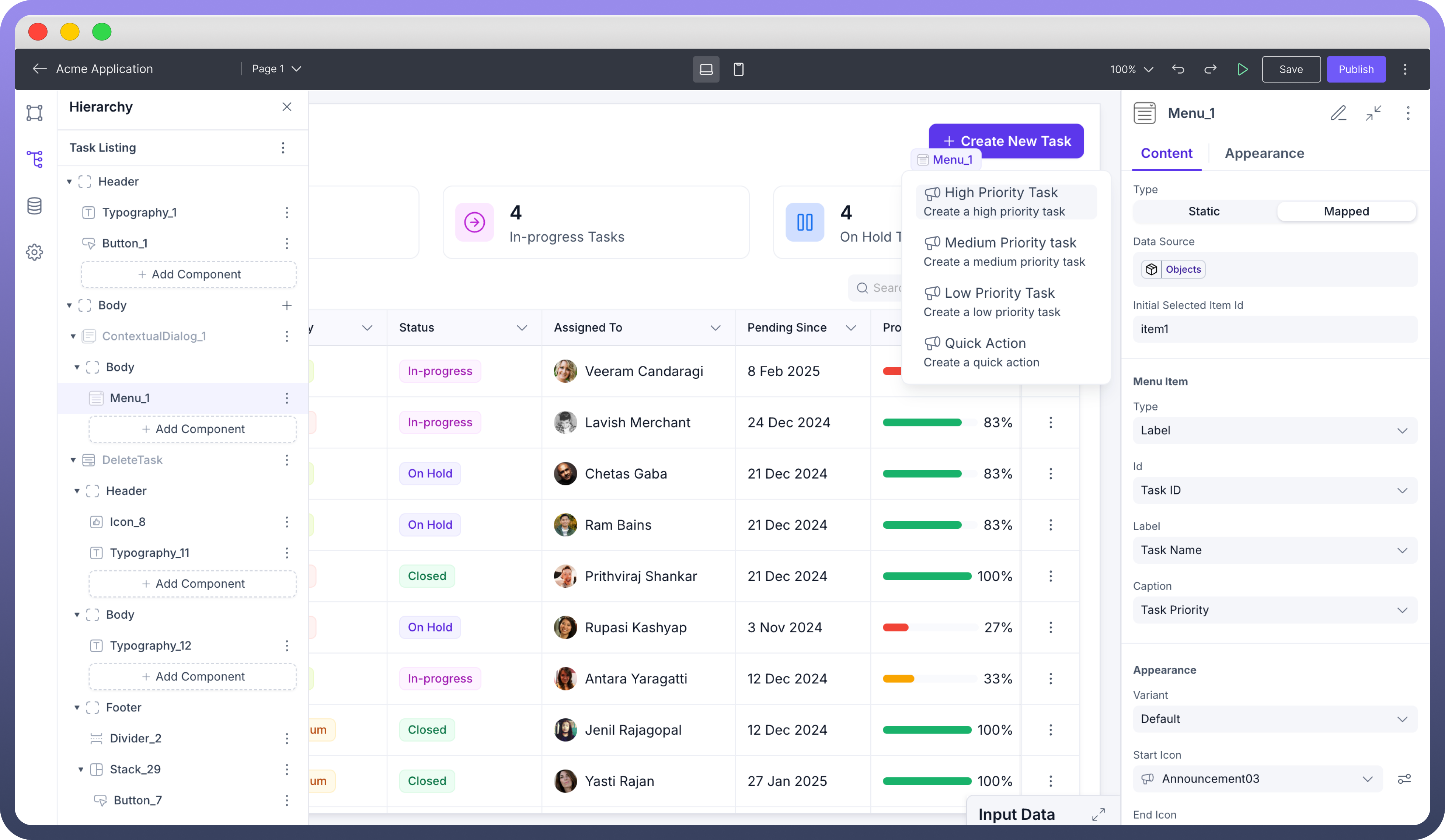1445x840 pixels.
Task: Collapse the Menu_1 properties panel
Action: tap(1373, 113)
